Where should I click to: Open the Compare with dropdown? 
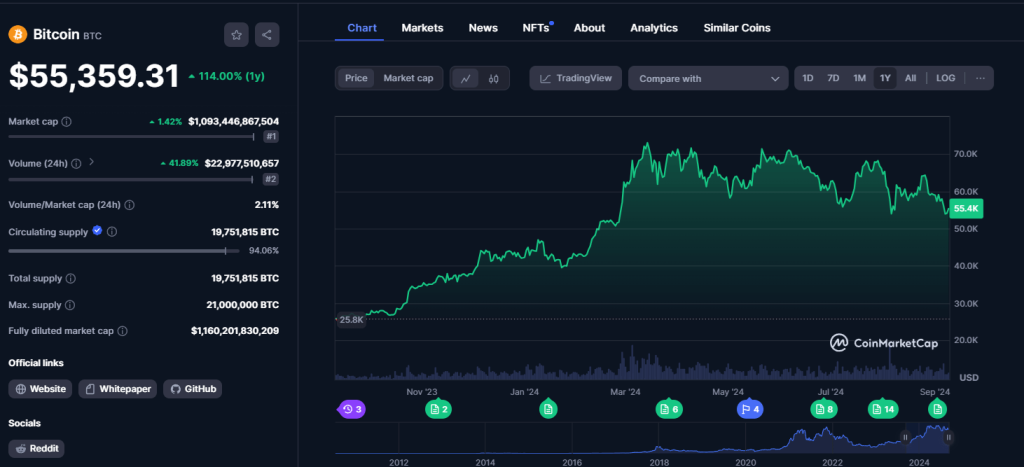coord(708,78)
